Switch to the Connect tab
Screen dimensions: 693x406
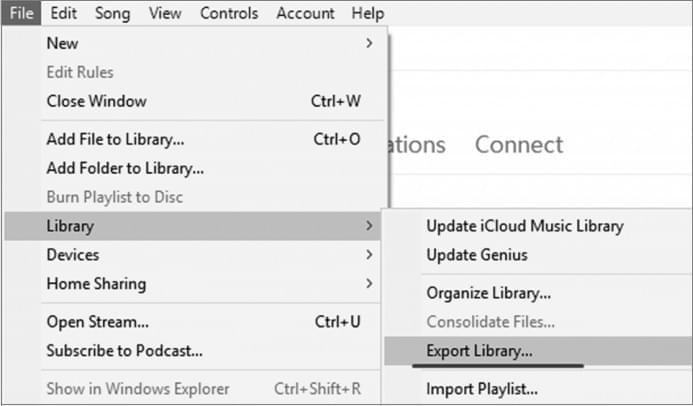coord(518,145)
